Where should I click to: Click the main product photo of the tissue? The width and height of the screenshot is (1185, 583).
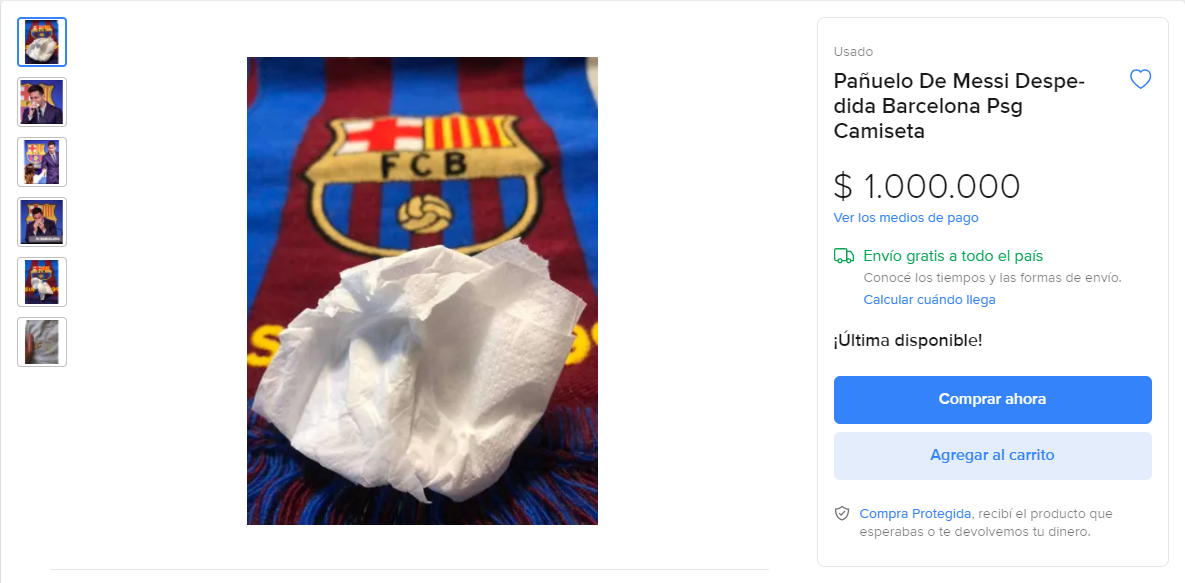click(x=422, y=291)
